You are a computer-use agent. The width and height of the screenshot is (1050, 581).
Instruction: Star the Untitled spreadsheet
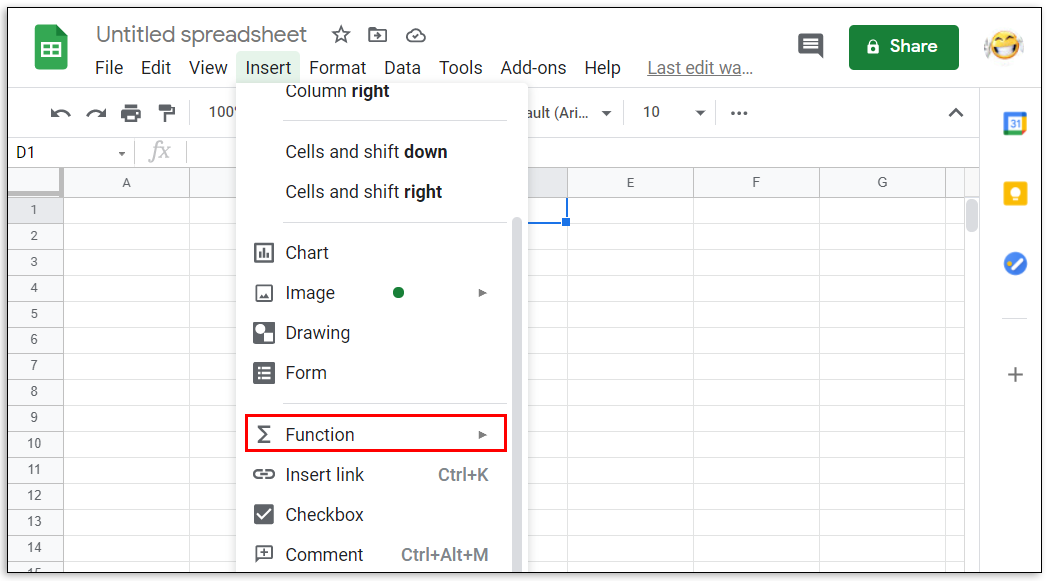tap(341, 35)
